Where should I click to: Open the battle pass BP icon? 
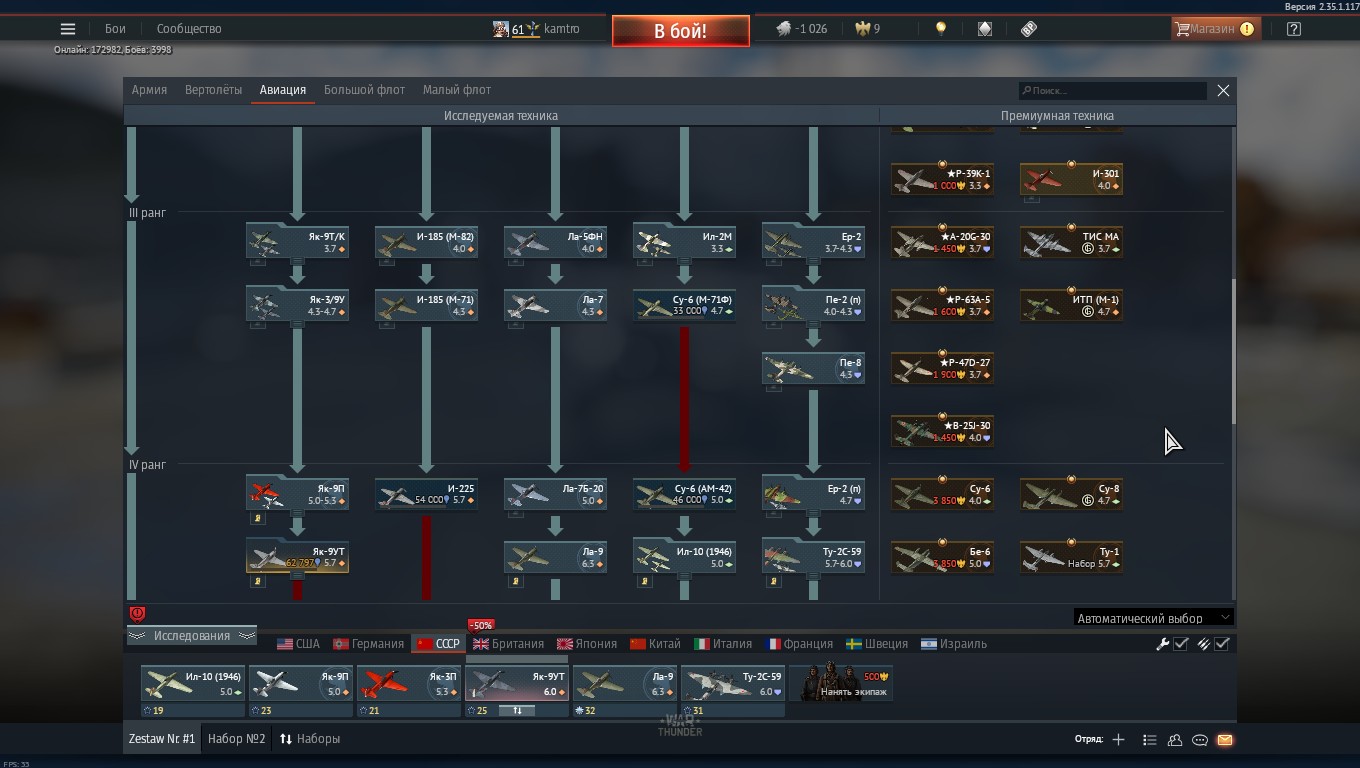[1029, 29]
